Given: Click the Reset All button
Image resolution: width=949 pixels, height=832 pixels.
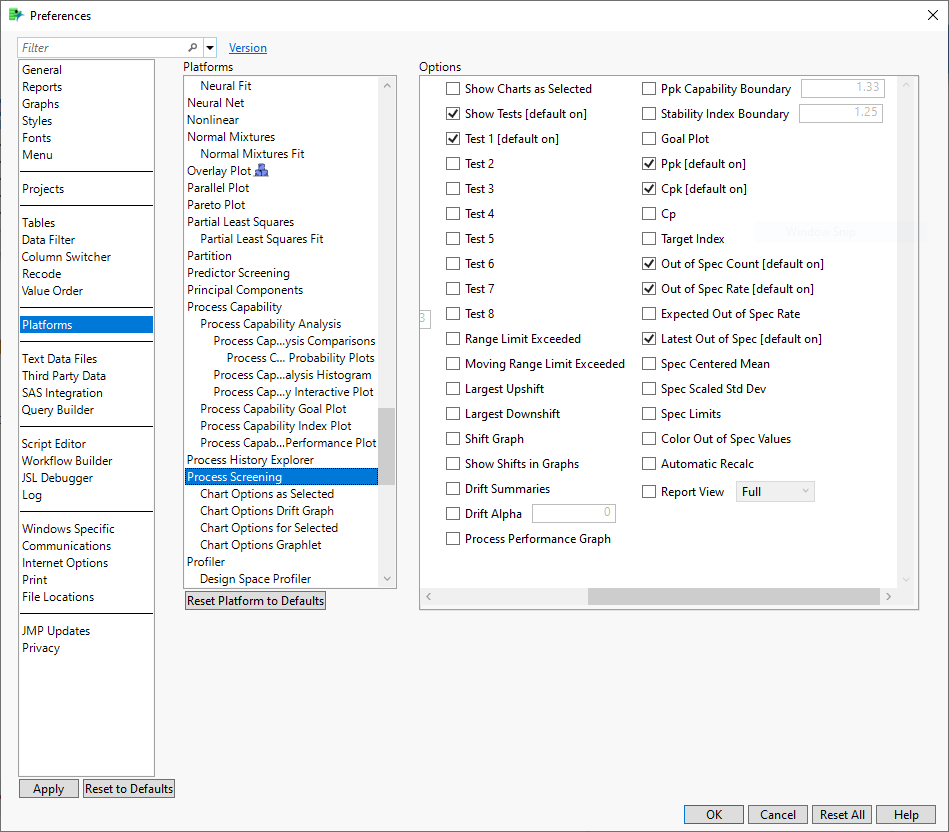Looking at the screenshot, I should point(842,814).
